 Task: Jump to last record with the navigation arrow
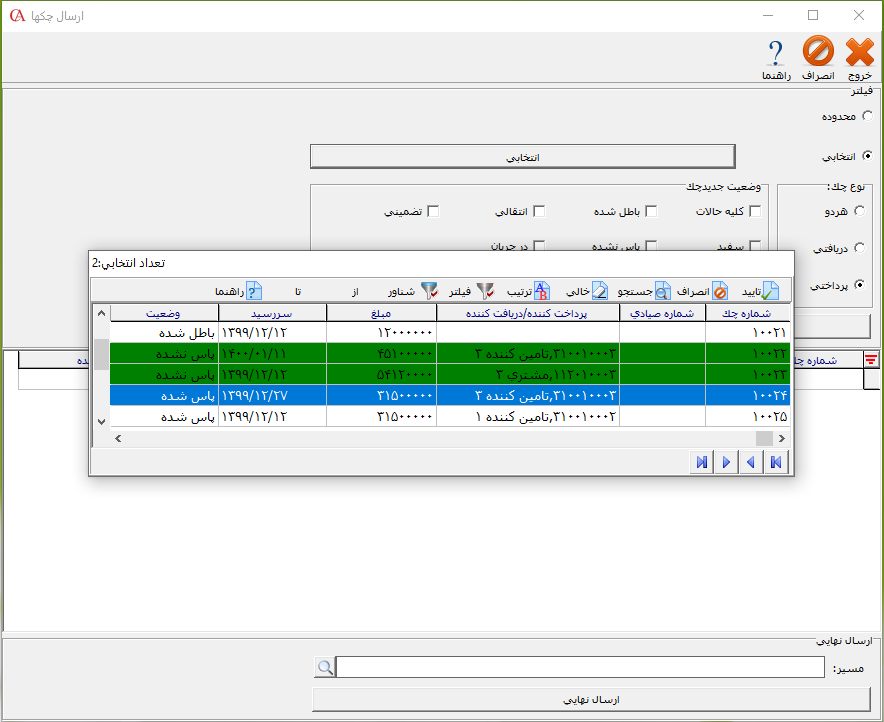point(702,461)
